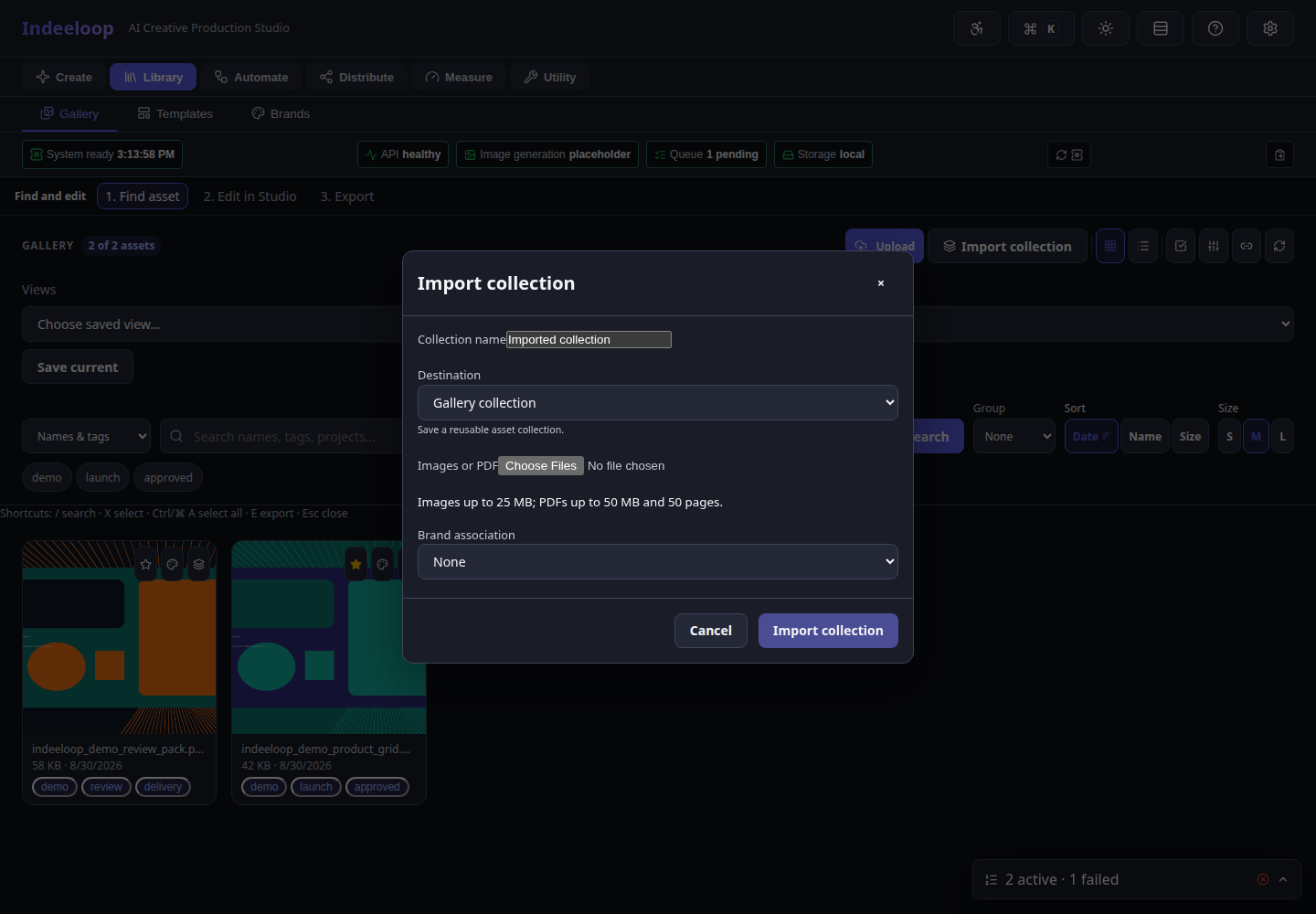The height and width of the screenshot is (914, 1316).
Task: Open the Destination dropdown
Action: (x=658, y=403)
